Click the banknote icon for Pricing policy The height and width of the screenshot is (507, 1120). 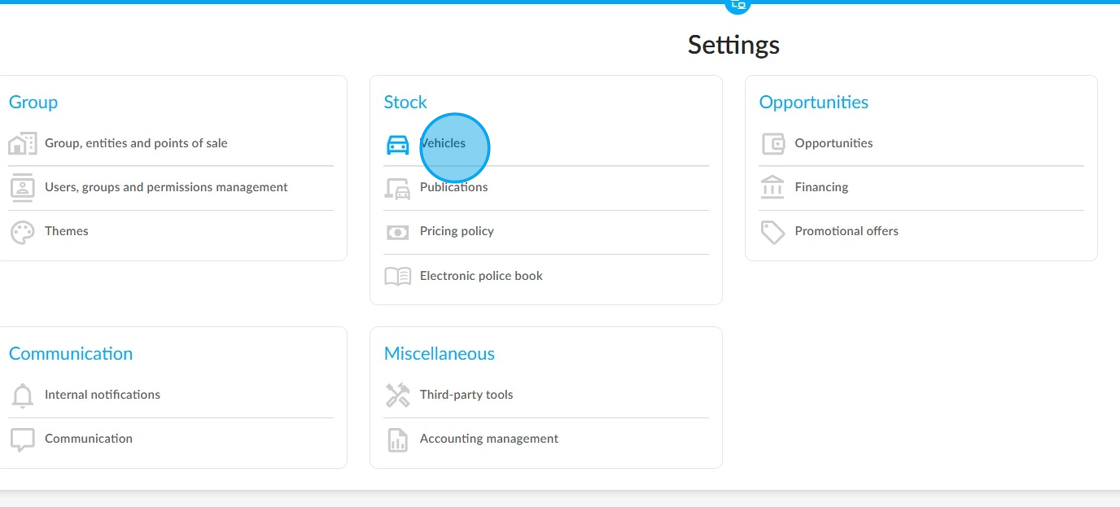398,232
